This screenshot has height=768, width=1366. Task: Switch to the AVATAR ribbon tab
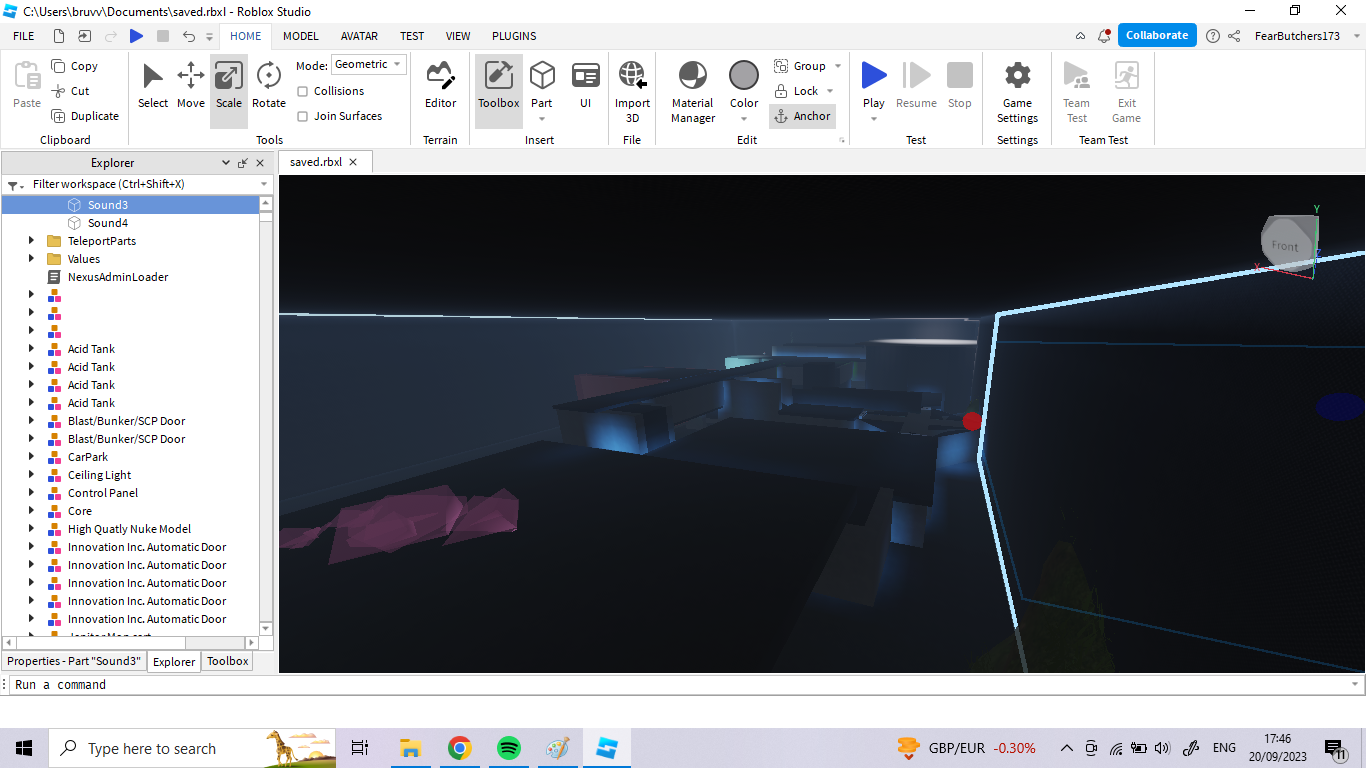359,36
